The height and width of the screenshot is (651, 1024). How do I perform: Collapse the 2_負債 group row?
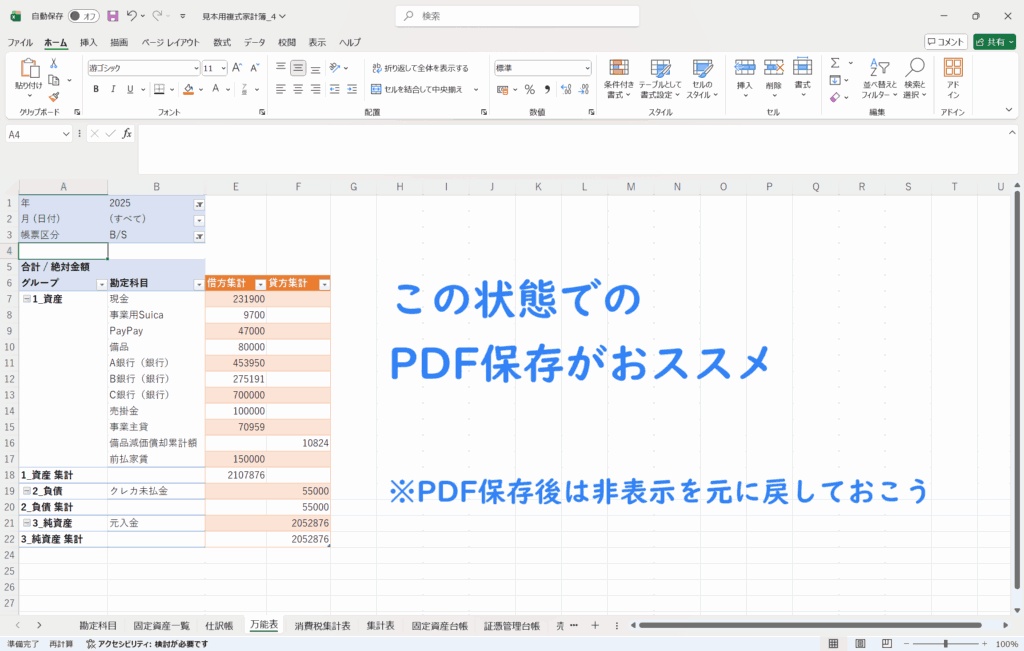[27, 491]
